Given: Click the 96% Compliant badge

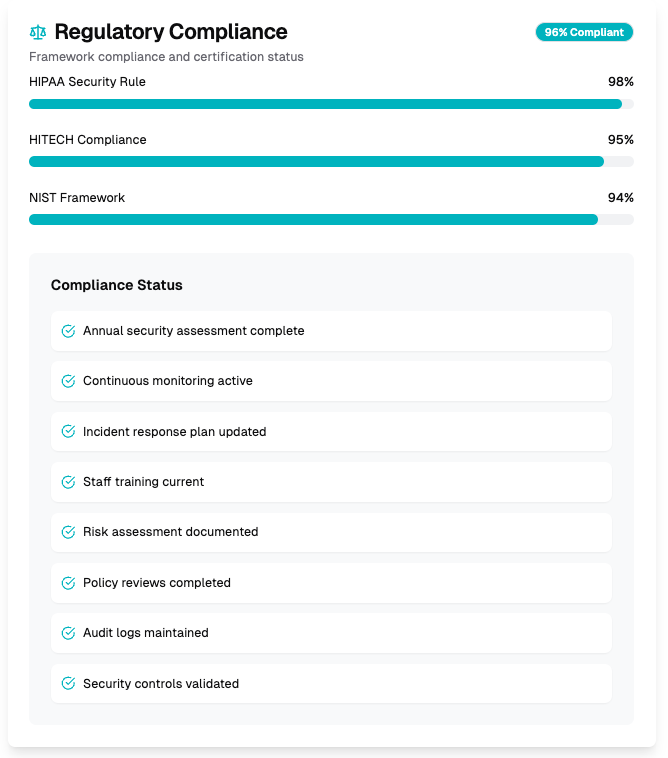Looking at the screenshot, I should point(584,32).
